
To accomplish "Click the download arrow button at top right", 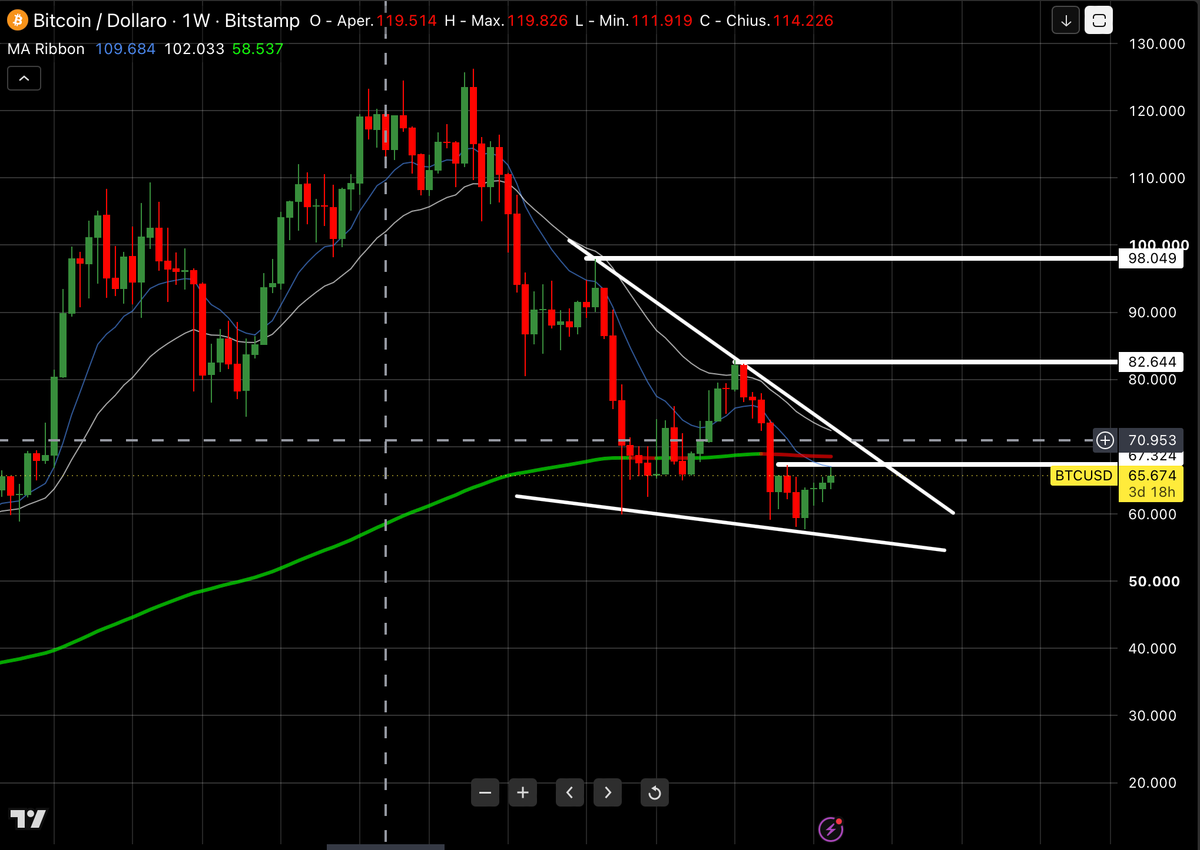I will (1067, 20).
